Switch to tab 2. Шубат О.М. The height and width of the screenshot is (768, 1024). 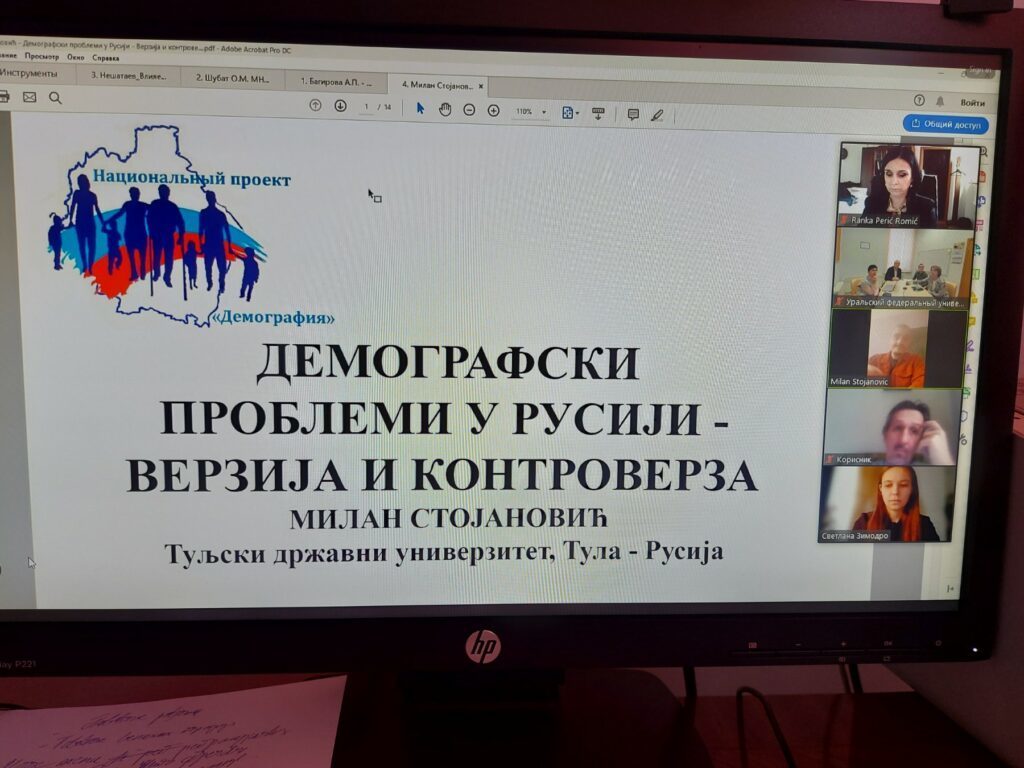232,77
